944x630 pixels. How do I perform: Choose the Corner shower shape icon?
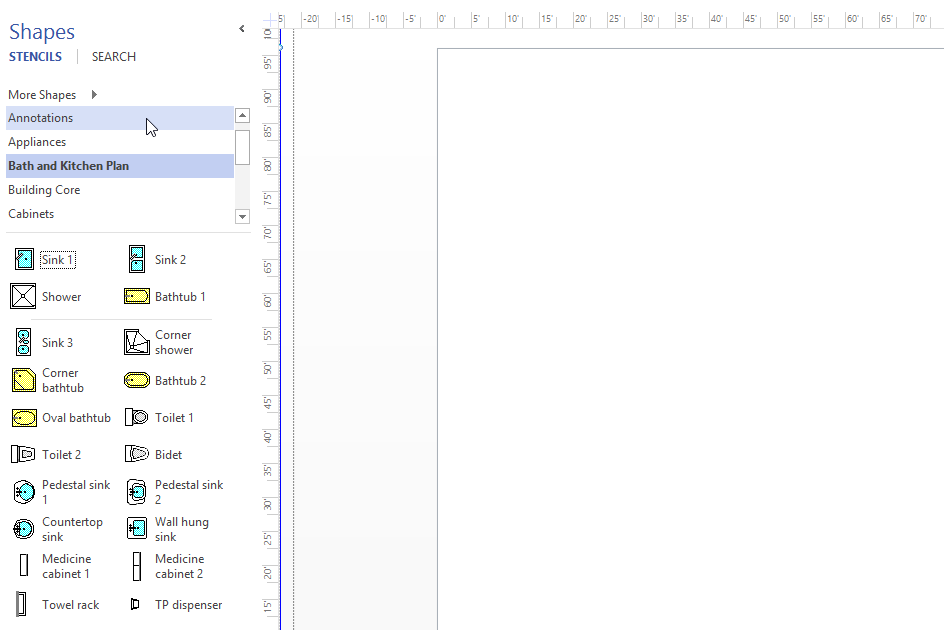(136, 341)
